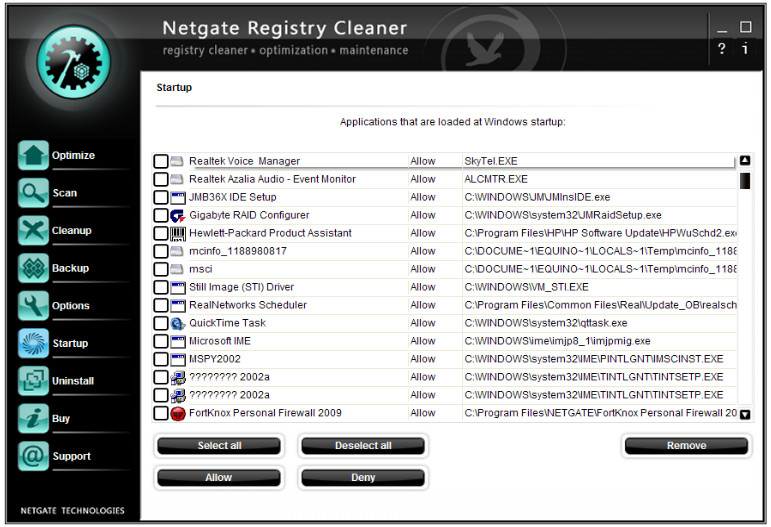
Task: Click C:\WINDOWS\VM_STI.EXE path text
Action: point(526,287)
